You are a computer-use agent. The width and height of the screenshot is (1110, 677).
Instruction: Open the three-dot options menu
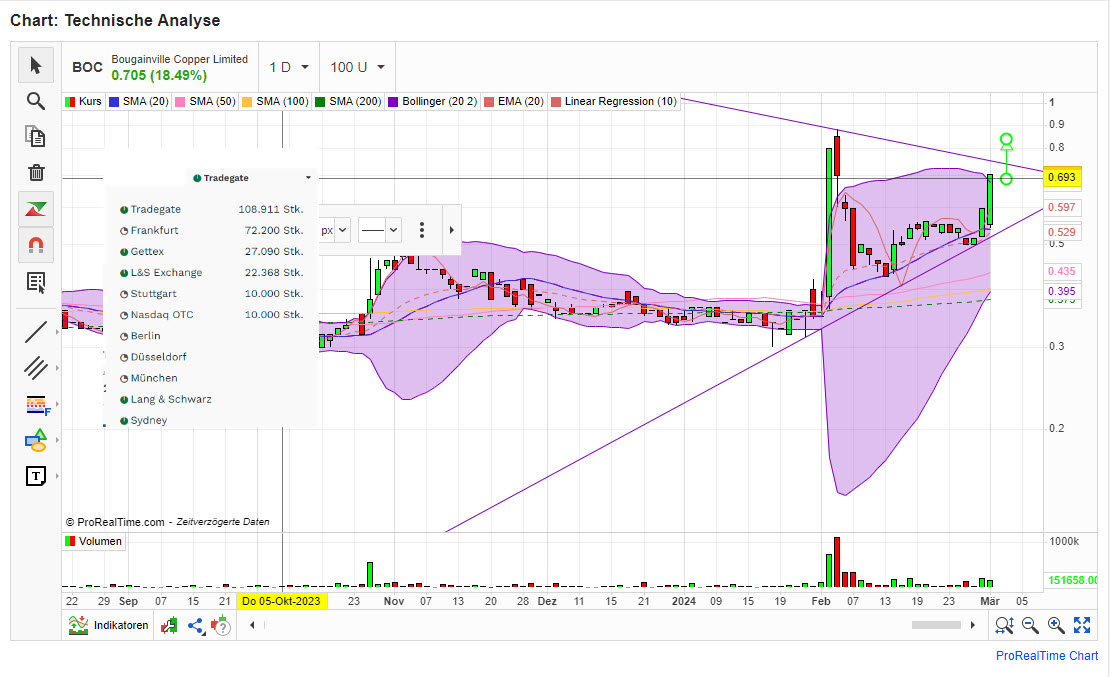coord(422,230)
